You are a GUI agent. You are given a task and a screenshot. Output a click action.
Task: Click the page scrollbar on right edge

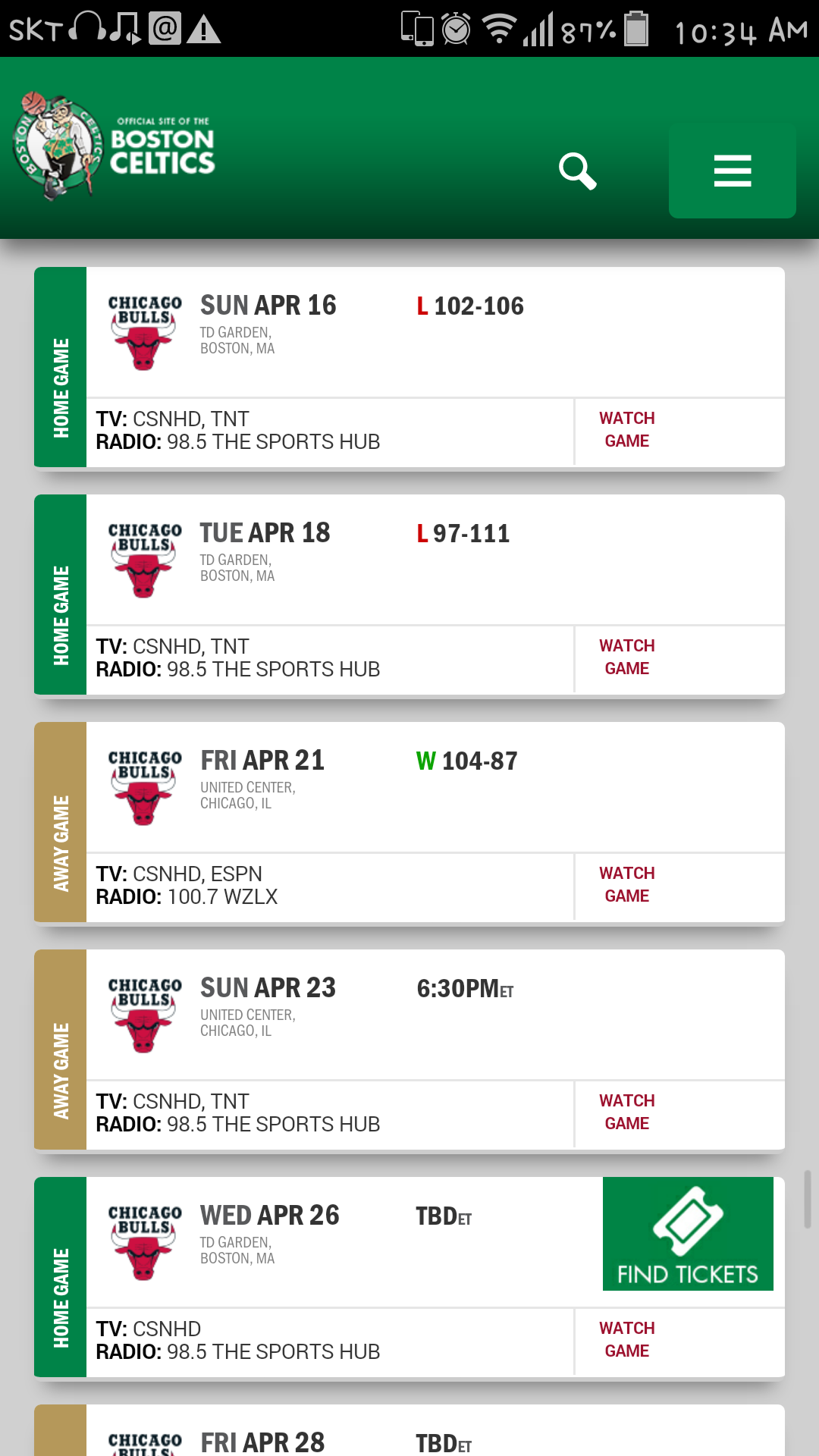[808, 1199]
